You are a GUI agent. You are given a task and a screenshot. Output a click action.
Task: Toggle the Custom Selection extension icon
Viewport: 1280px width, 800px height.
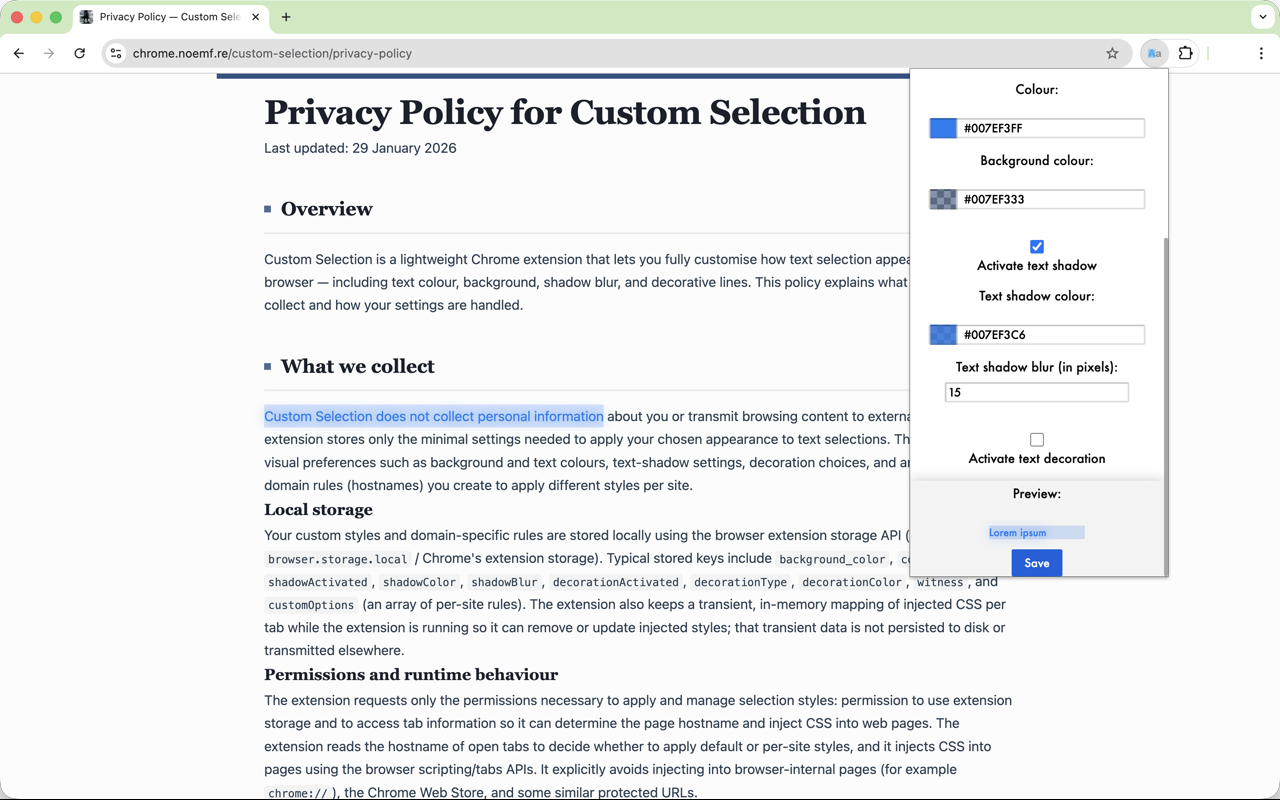[1154, 53]
